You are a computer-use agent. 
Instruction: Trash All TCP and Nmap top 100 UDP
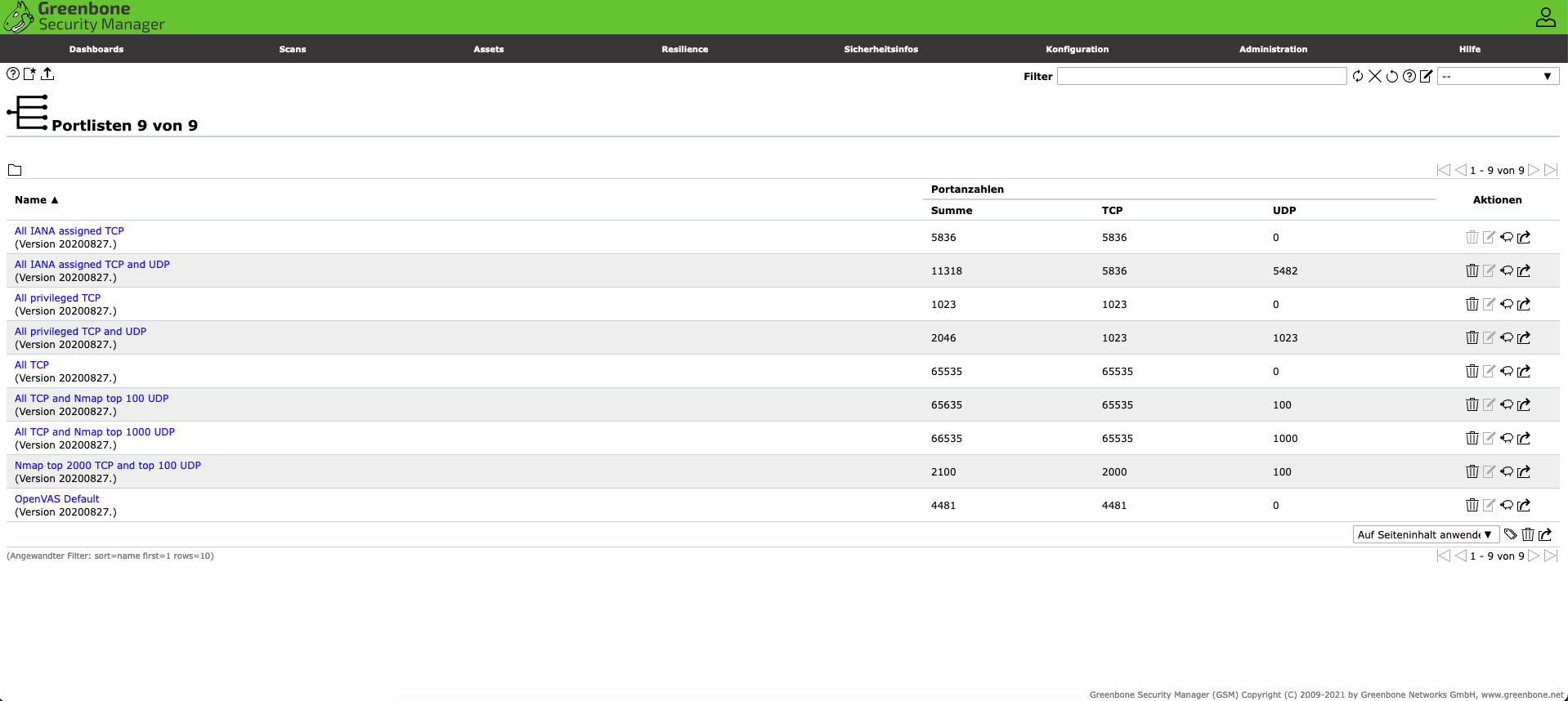1472,404
